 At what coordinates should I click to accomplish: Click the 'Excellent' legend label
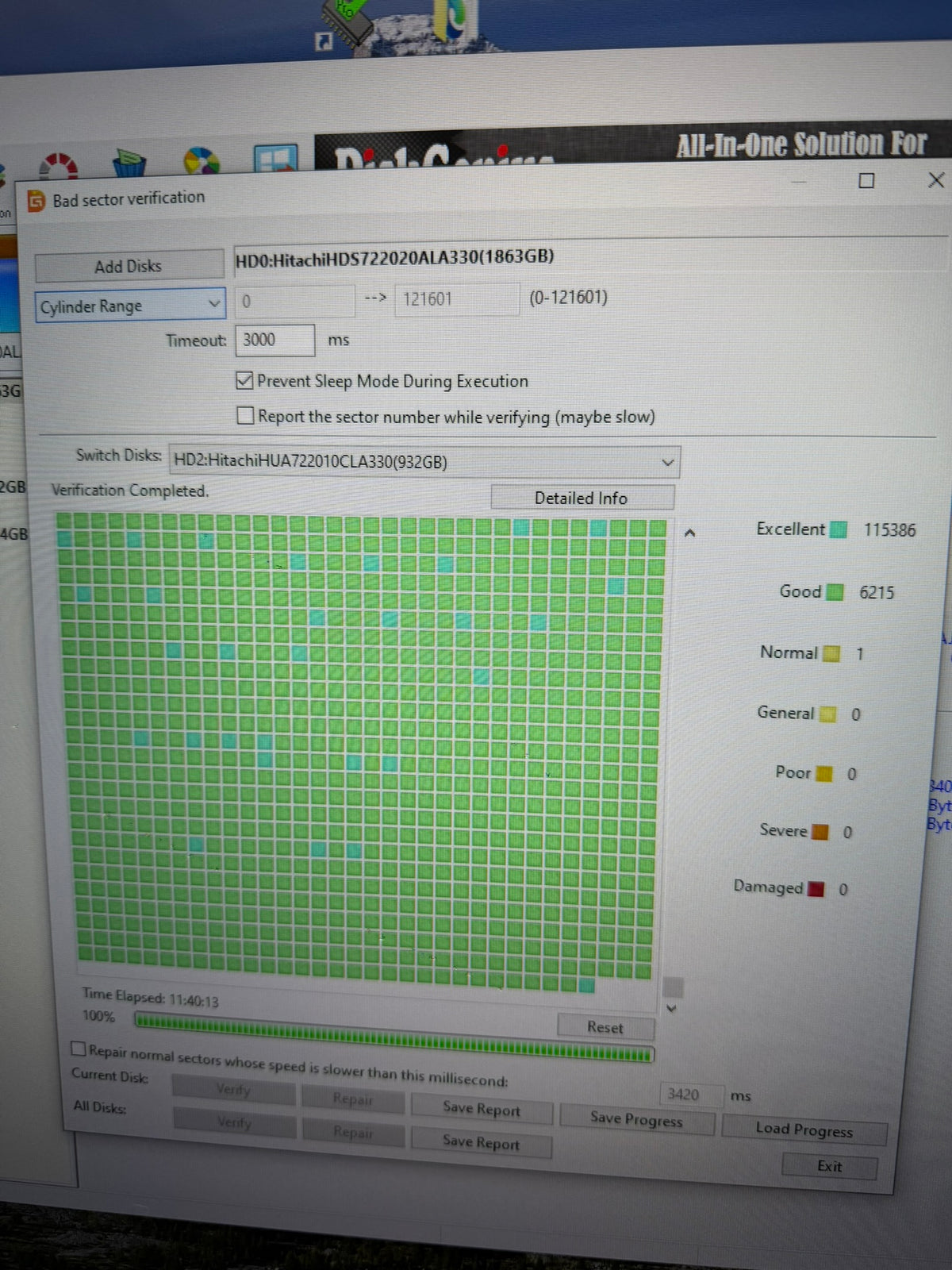coord(791,529)
